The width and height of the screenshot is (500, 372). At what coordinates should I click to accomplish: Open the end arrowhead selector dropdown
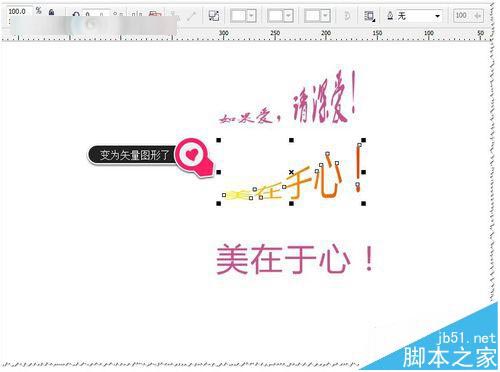(317, 16)
